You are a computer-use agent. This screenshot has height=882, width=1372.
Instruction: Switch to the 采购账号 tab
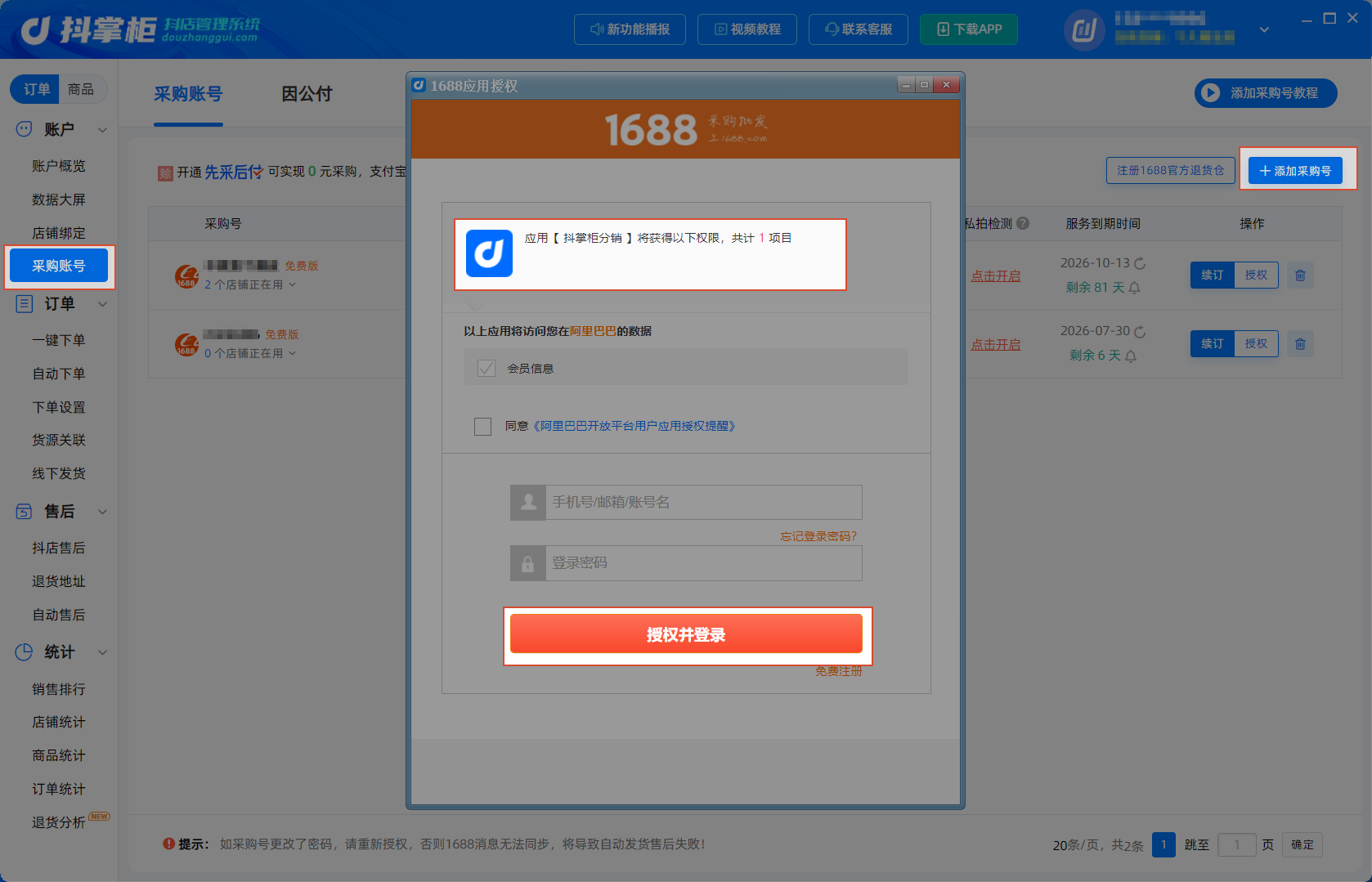[188, 94]
